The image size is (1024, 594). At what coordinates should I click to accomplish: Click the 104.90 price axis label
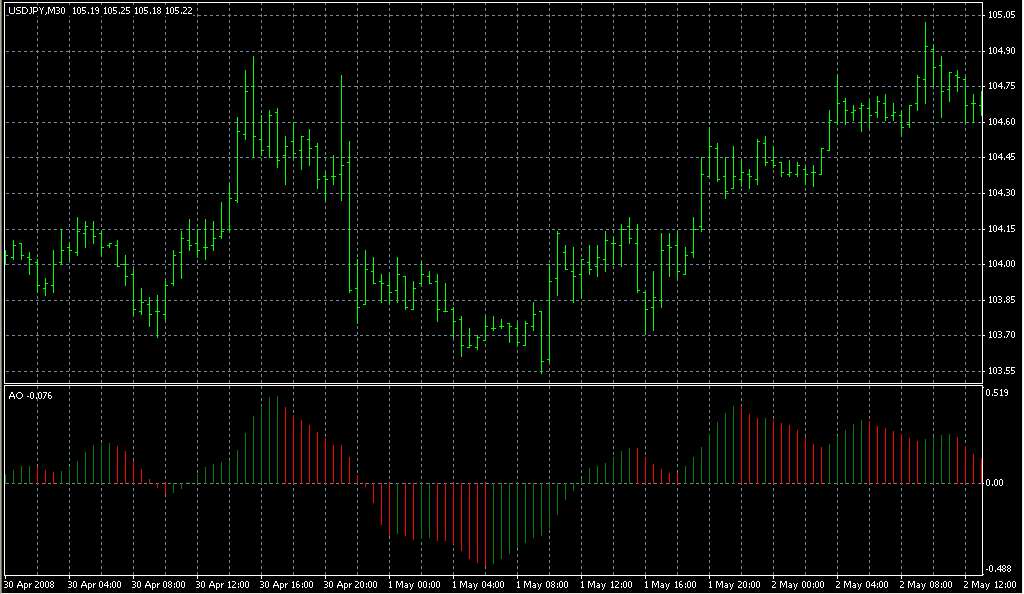pyautogui.click(x=1001, y=51)
